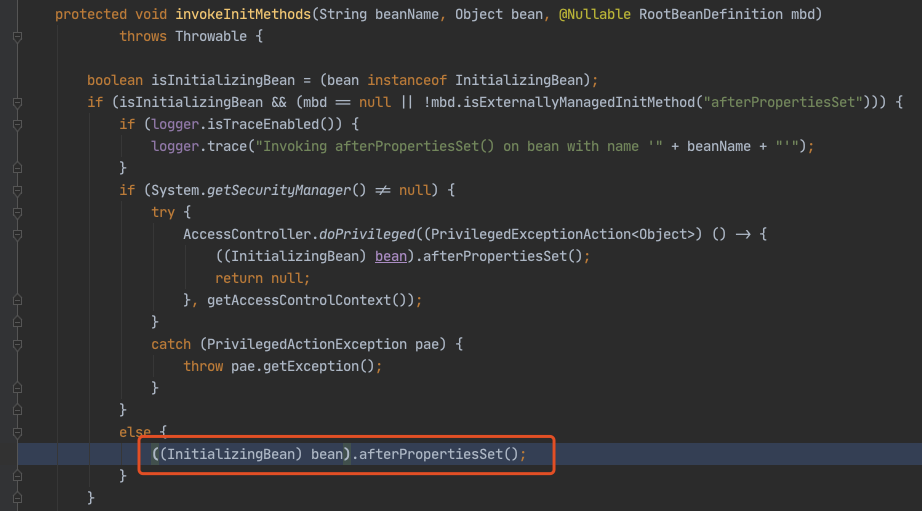The image size is (922, 511).
Task: Click the "void" return type
Action: point(151,14)
